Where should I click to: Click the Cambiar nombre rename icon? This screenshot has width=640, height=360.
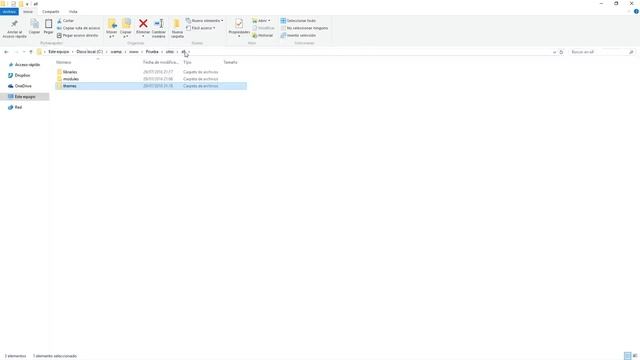[159, 23]
